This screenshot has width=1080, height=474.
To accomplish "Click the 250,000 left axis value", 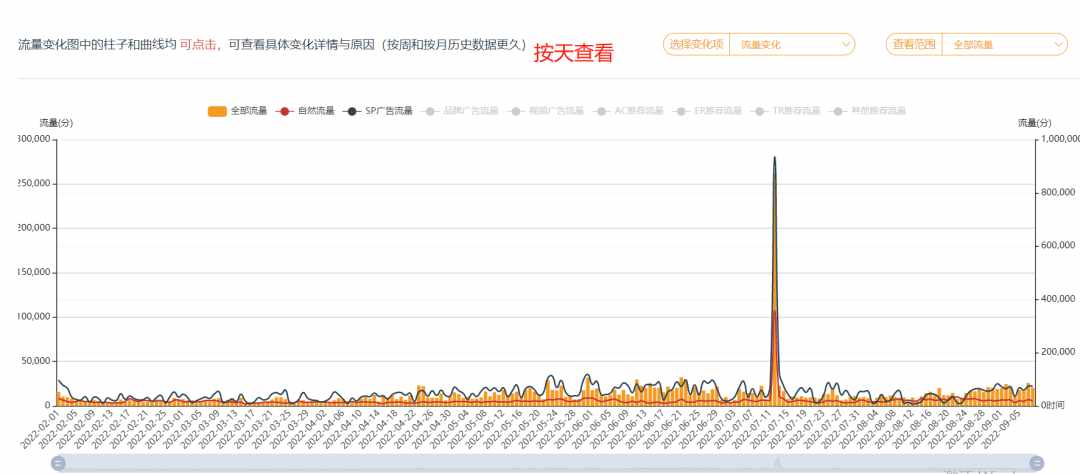I will click(x=34, y=184).
